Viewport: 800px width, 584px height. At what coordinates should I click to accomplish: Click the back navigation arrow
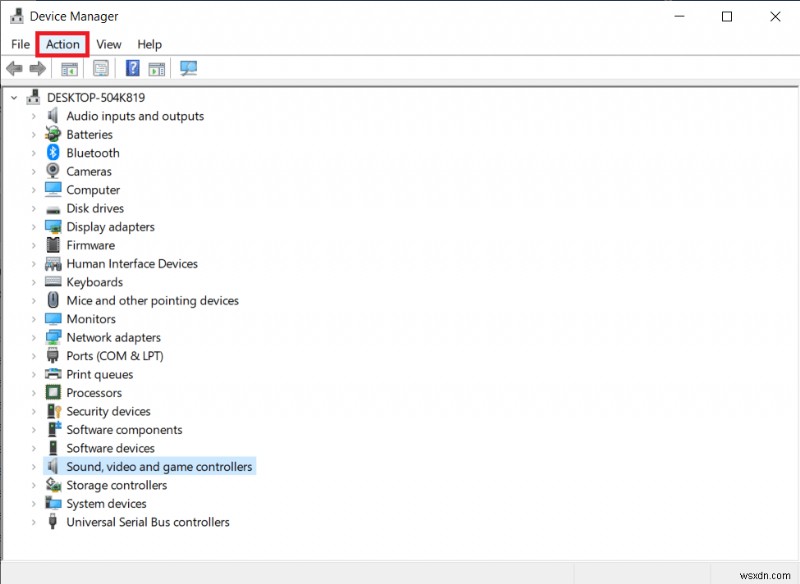(13, 68)
